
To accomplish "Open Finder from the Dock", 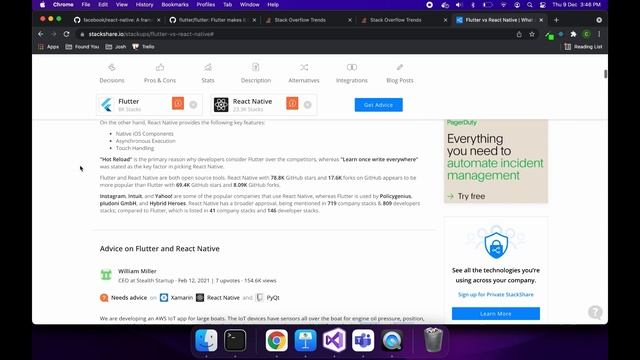I will (206, 340).
